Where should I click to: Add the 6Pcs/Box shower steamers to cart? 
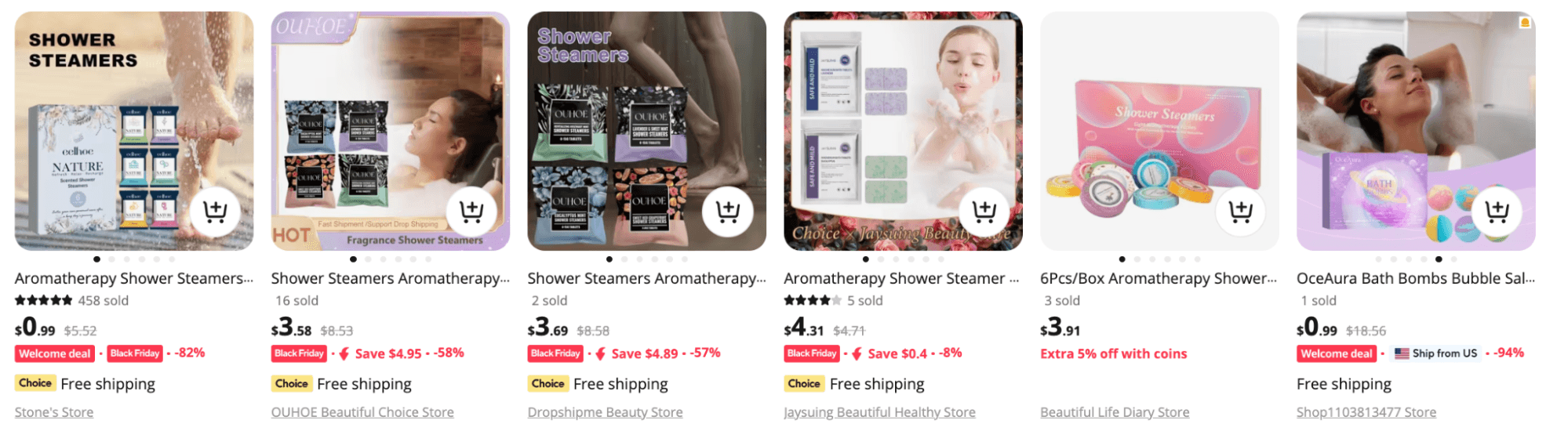pos(1240,211)
